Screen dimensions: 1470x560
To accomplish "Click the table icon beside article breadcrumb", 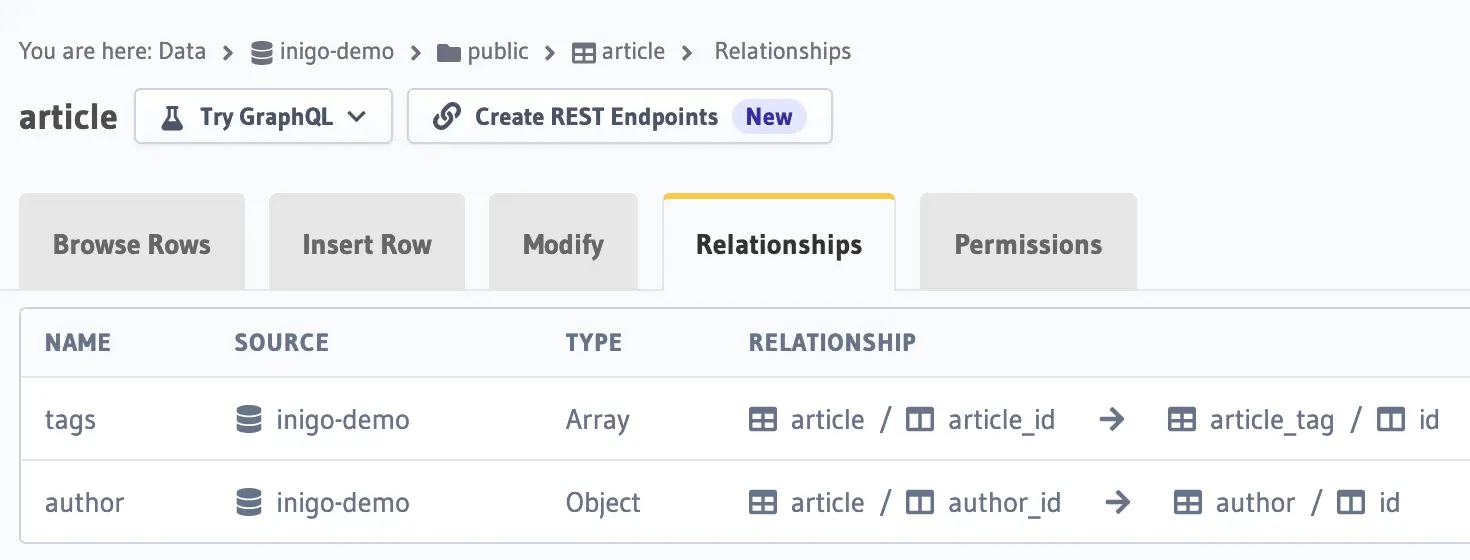I will tap(583, 52).
